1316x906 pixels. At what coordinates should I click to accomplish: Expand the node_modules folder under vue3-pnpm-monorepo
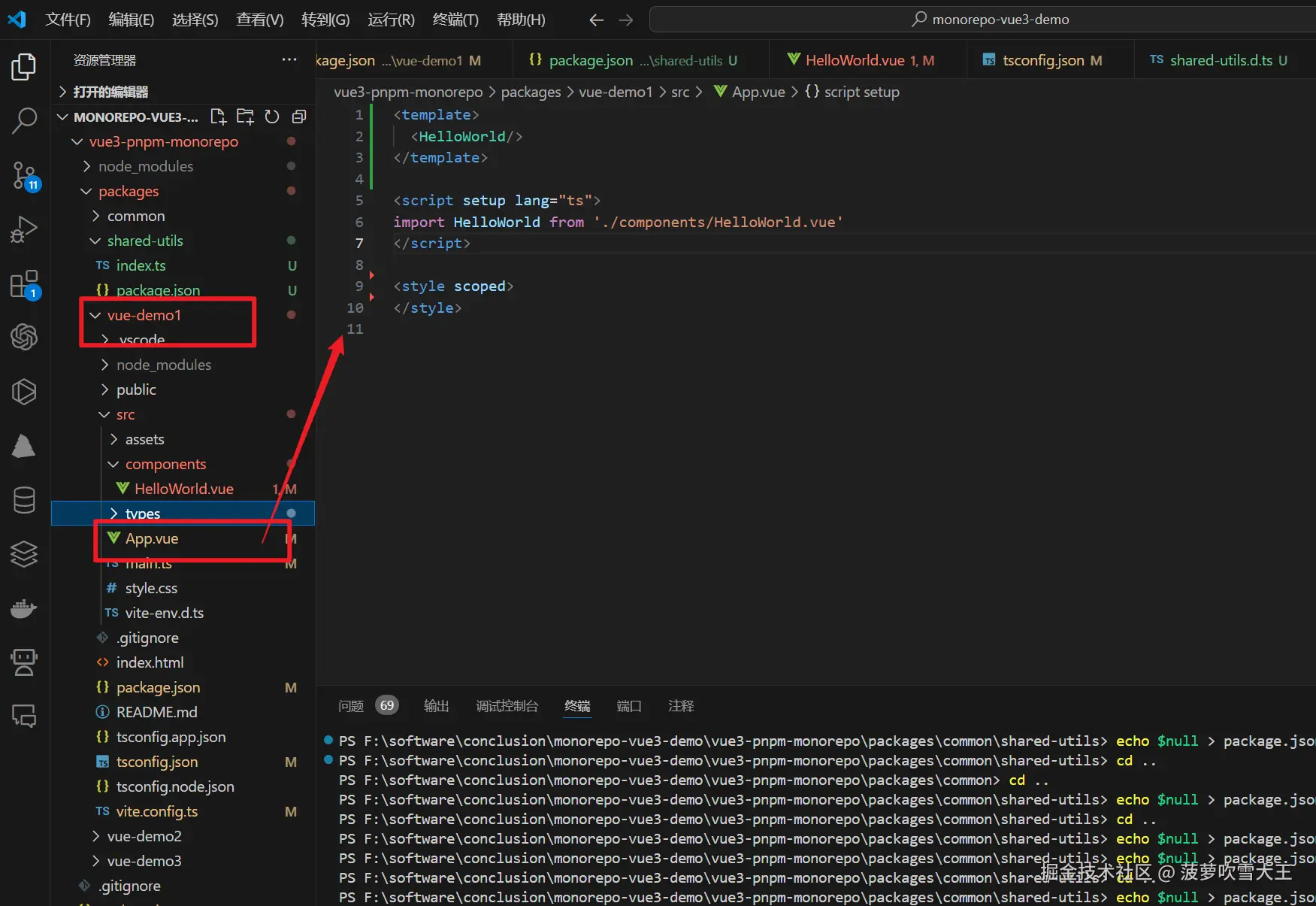[145, 166]
